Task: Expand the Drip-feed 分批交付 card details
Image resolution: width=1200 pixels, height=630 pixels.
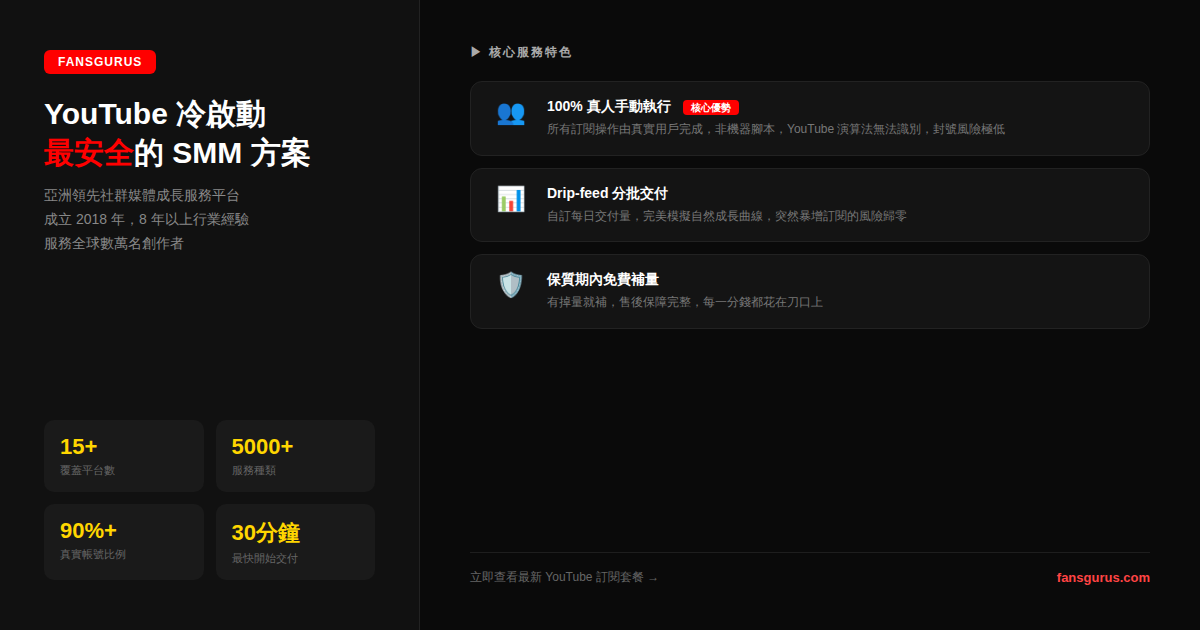Action: (808, 204)
